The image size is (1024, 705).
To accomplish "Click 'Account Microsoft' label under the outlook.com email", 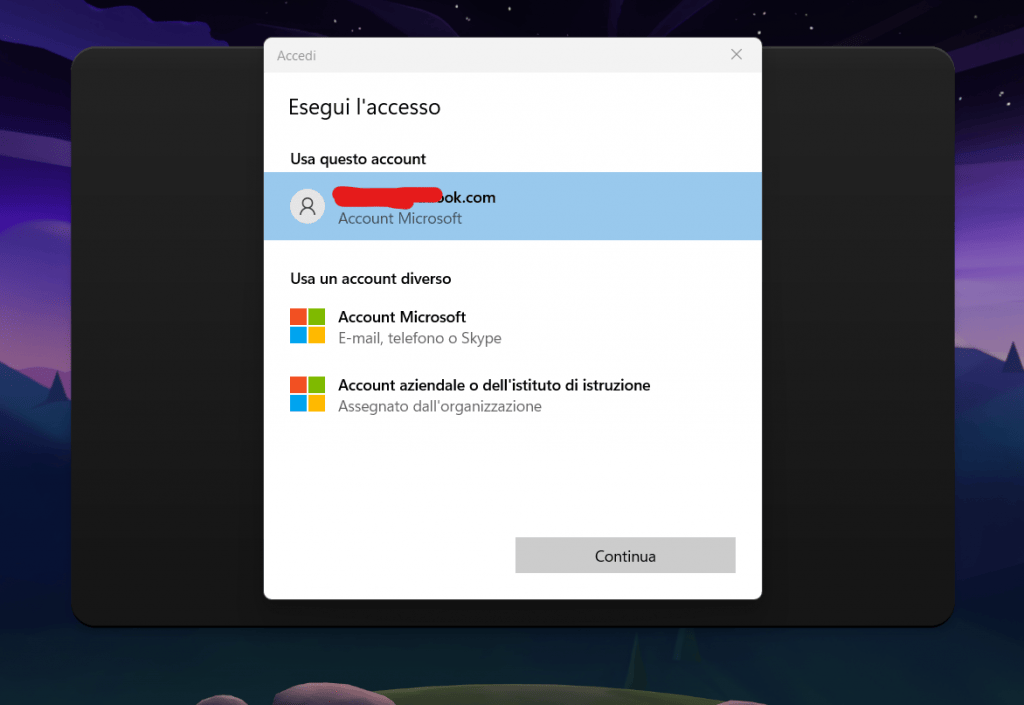I will click(x=400, y=219).
